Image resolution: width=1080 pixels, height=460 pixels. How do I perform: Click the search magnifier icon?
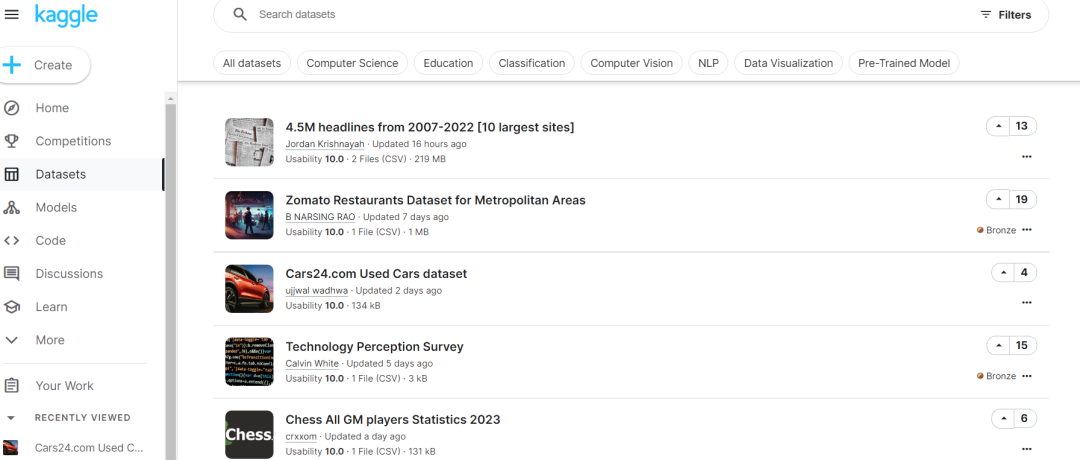[240, 14]
